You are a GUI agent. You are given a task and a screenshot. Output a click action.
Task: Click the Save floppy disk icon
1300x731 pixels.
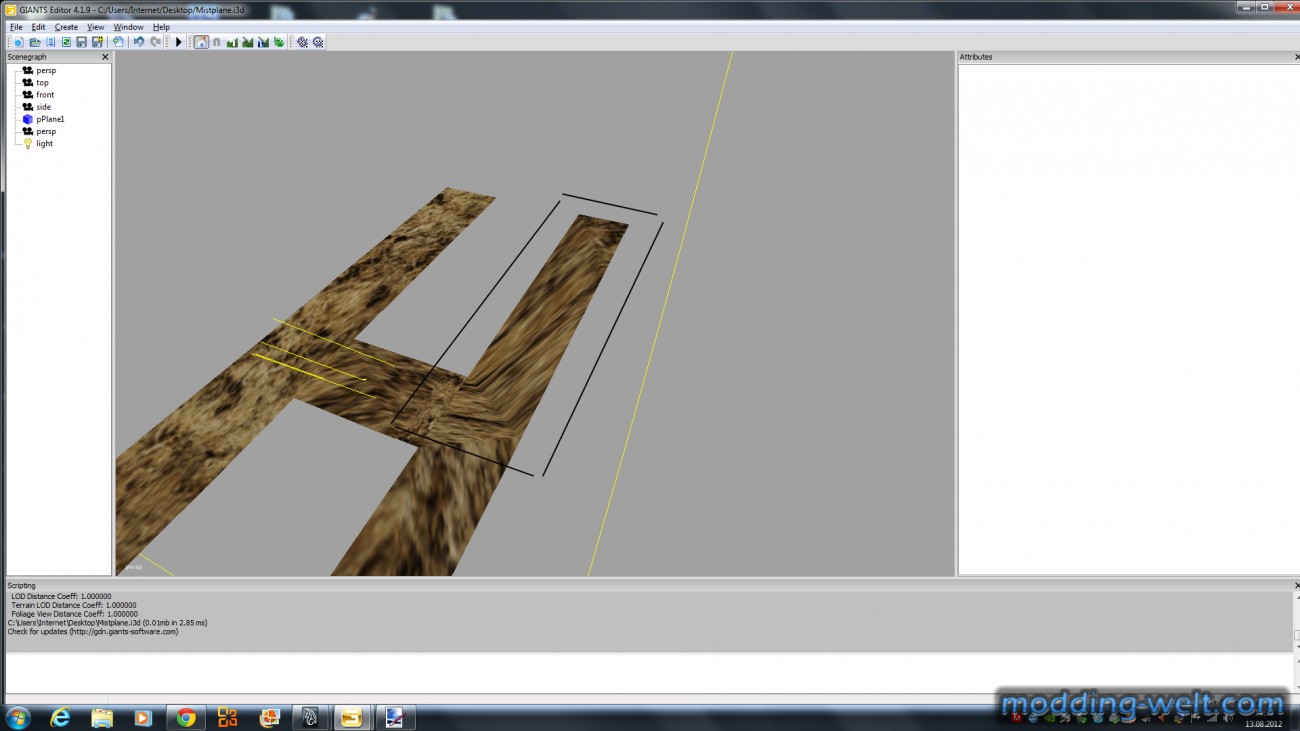coord(81,42)
